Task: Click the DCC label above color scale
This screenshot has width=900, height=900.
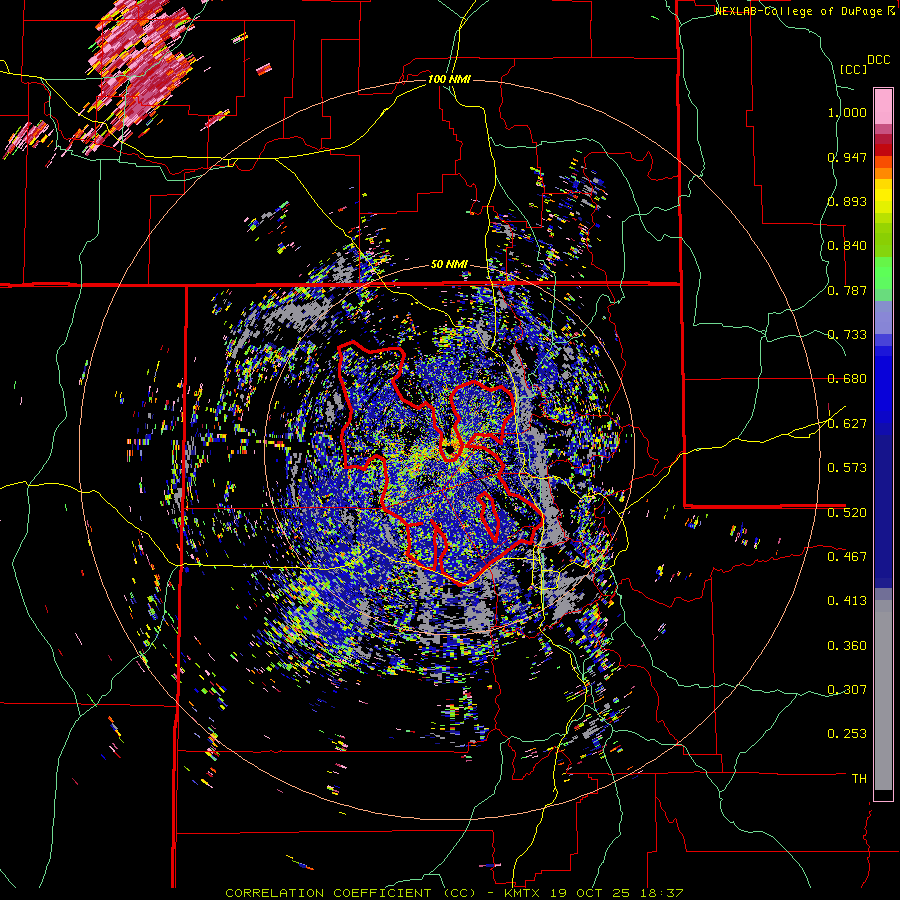Action: click(878, 60)
